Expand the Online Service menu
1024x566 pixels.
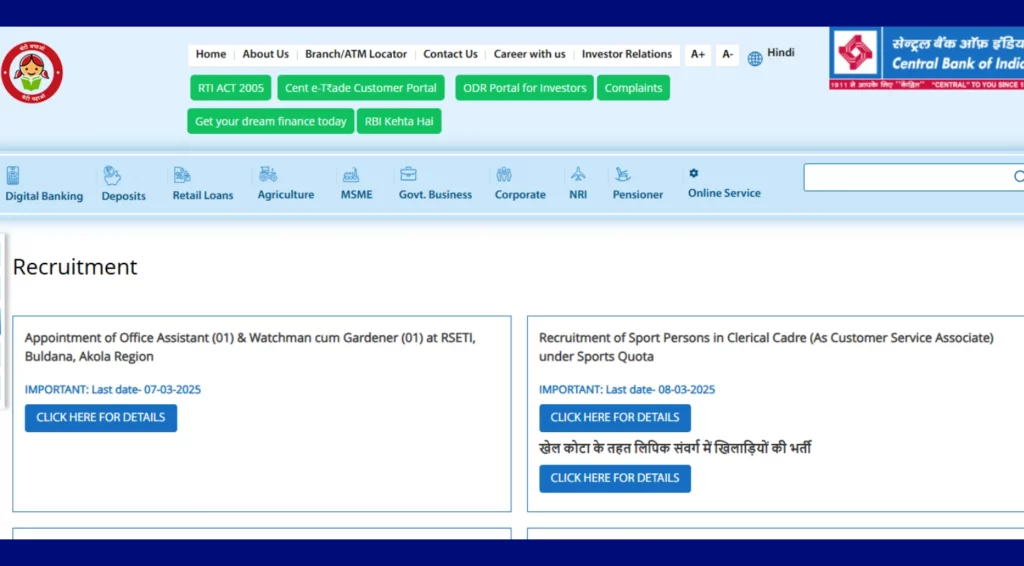pos(724,193)
